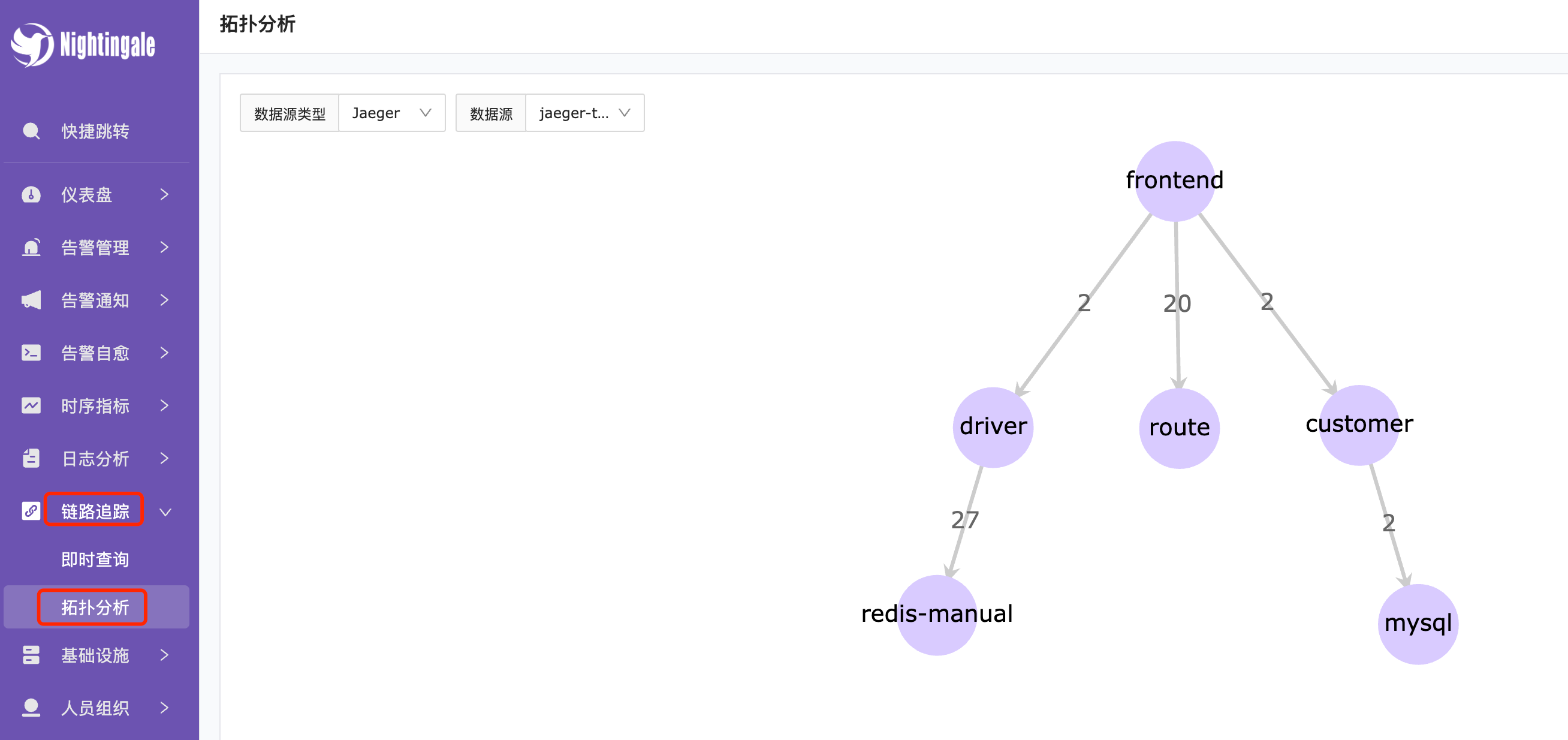The width and height of the screenshot is (1568, 740).
Task: Collapse the 链路追踪 menu chevron
Action: [x=164, y=512]
